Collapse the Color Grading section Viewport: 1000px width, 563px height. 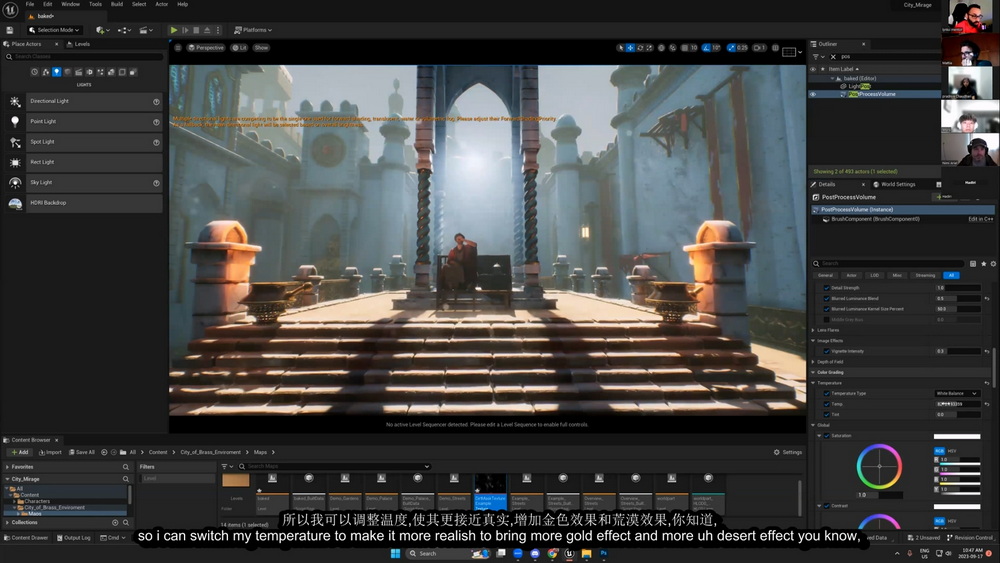coord(813,372)
